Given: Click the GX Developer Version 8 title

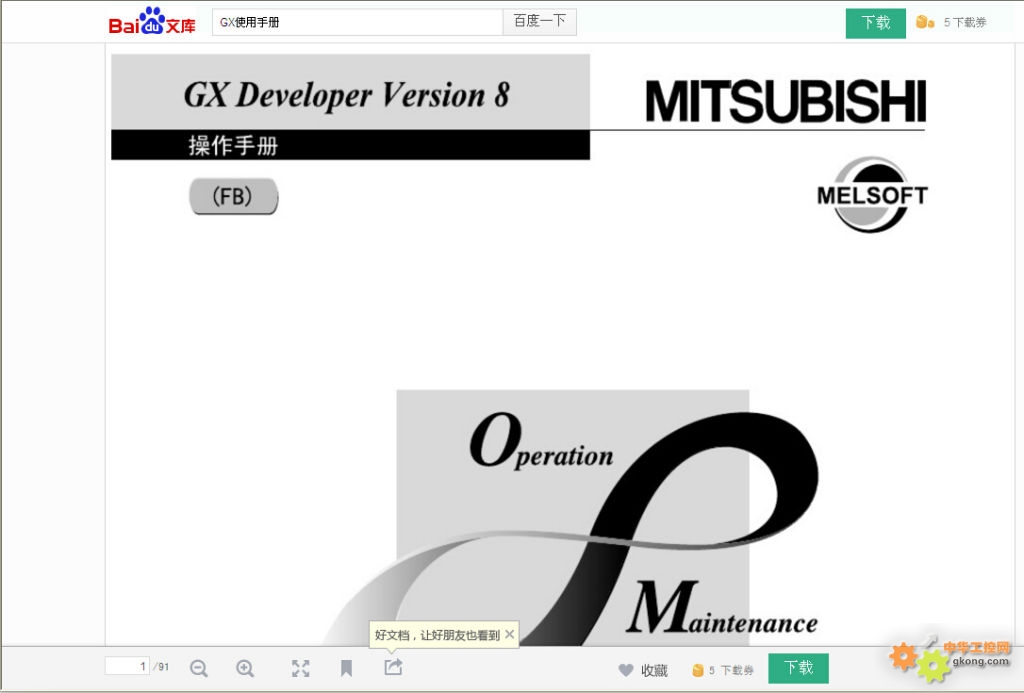Looking at the screenshot, I should (x=346, y=95).
